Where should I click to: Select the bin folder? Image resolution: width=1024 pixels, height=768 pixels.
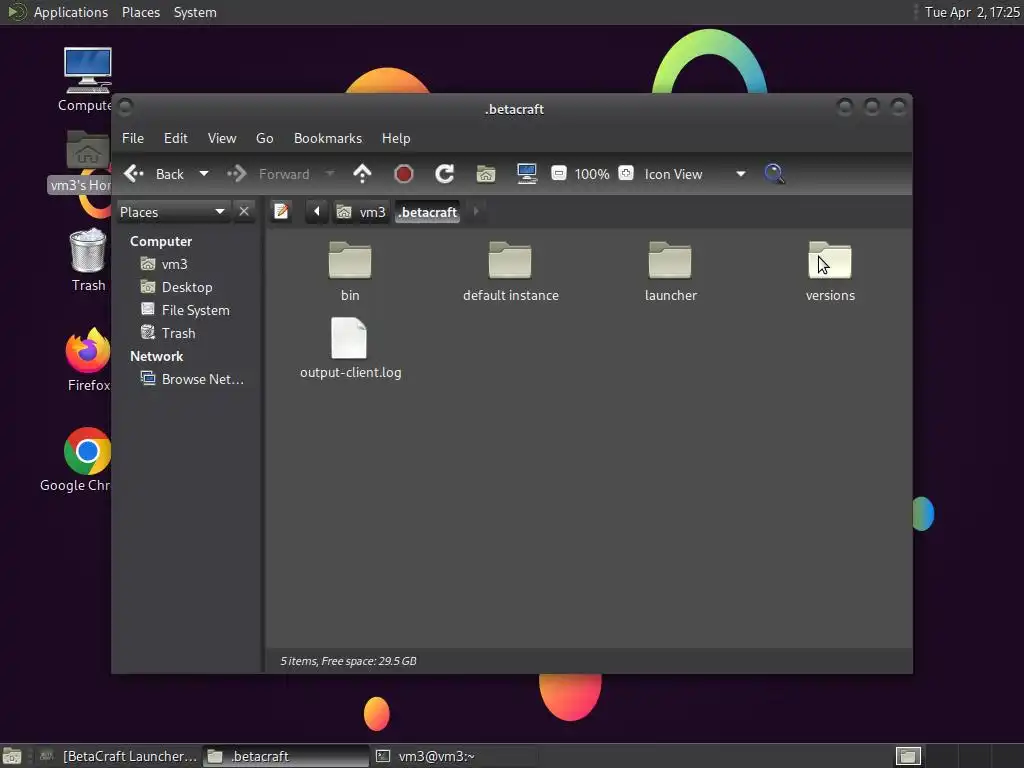pos(350,271)
